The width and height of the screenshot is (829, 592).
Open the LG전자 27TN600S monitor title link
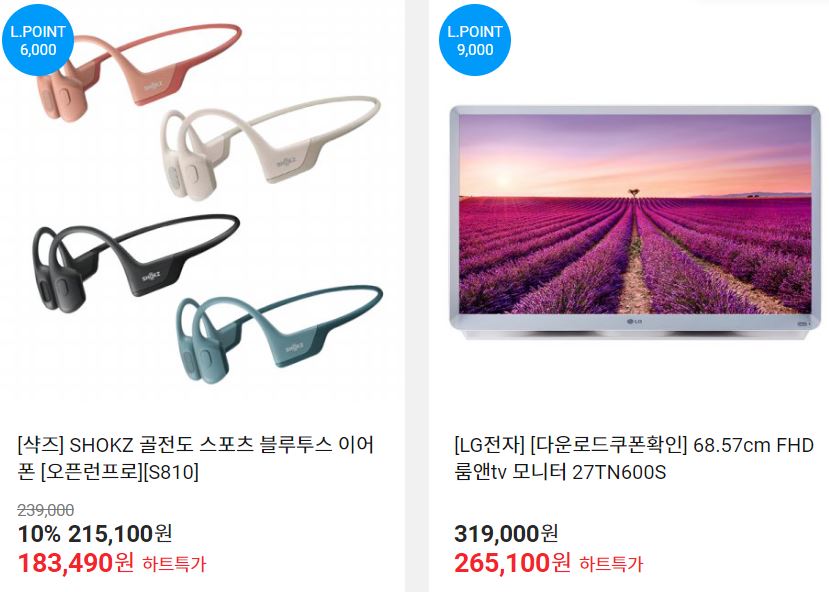tap(634, 458)
